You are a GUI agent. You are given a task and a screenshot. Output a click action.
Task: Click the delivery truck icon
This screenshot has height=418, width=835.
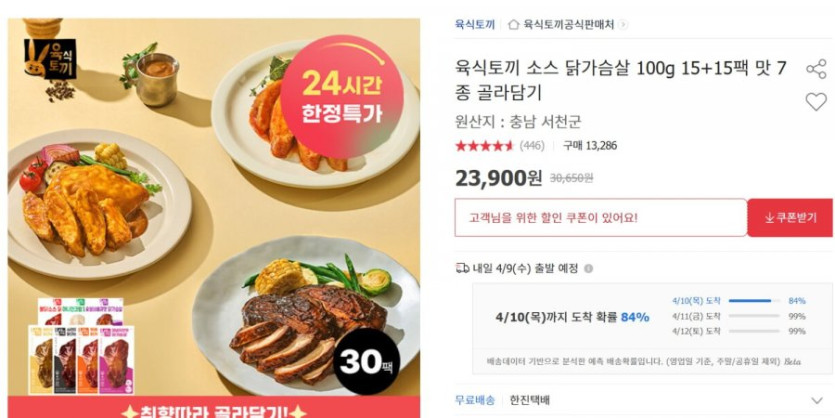pos(462,268)
